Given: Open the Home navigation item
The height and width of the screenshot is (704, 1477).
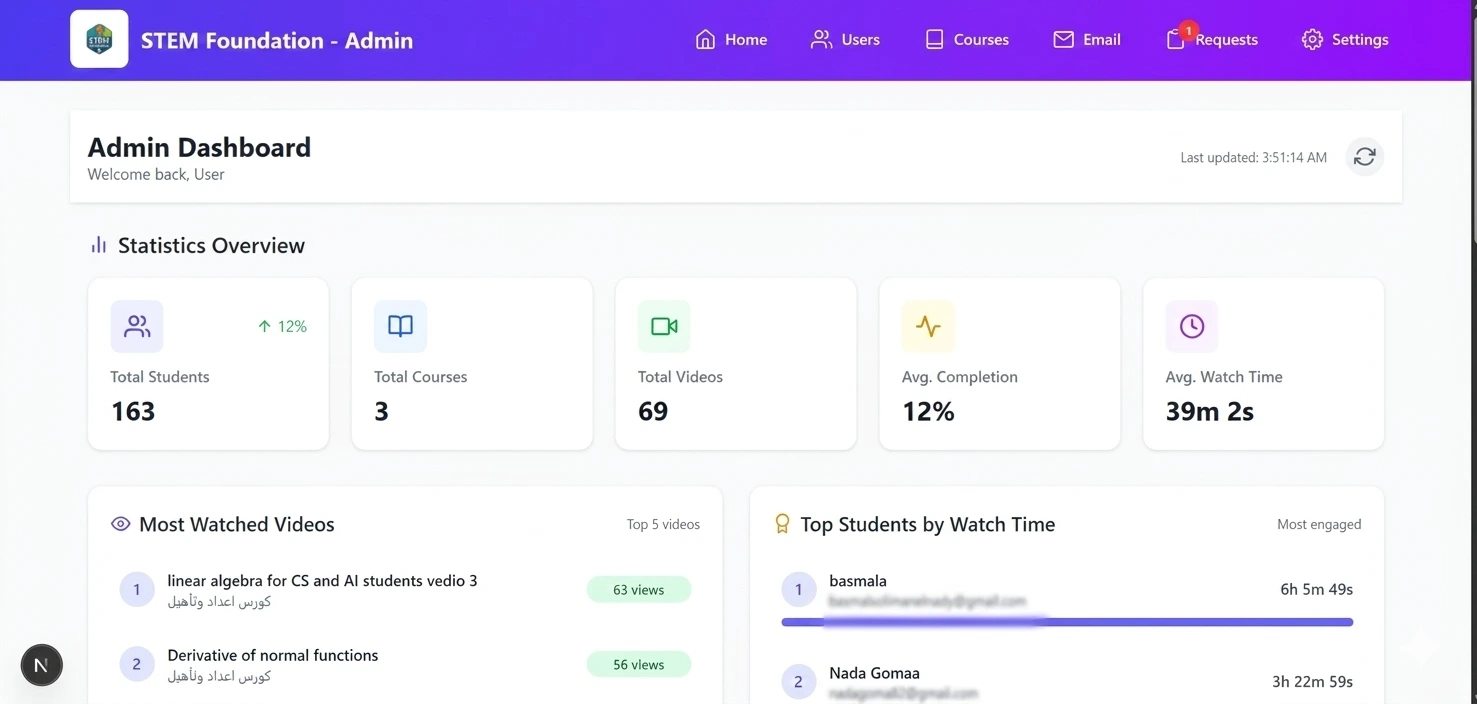Looking at the screenshot, I should 731,40.
